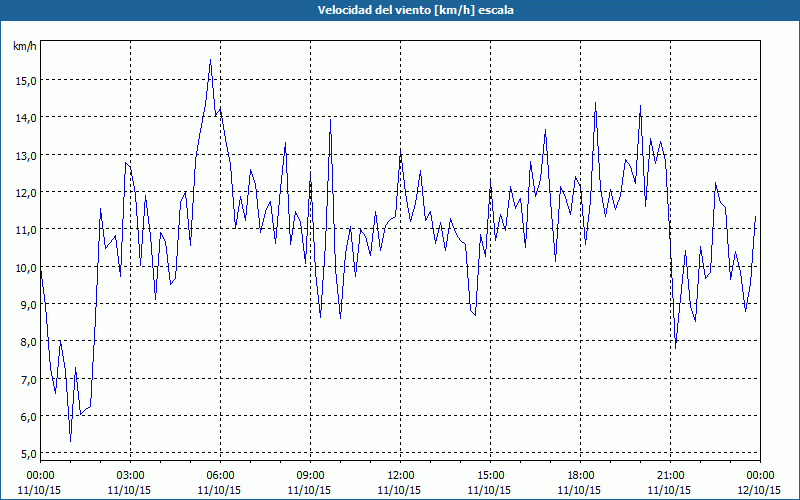This screenshot has height=500, width=800.
Task: Click the km/h unit label
Action: tap(25, 46)
